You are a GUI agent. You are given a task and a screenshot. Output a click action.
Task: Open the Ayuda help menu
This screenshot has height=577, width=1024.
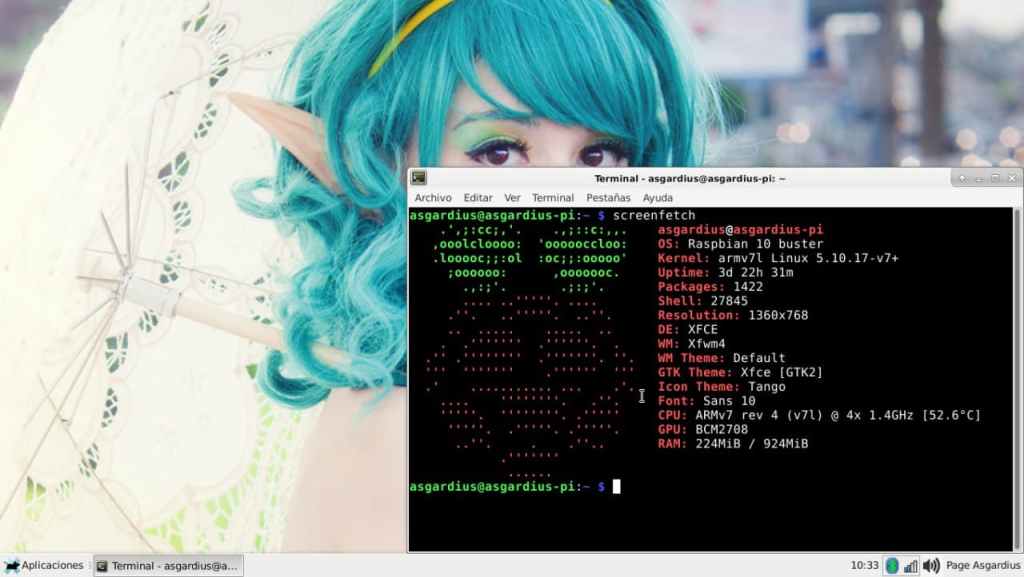point(657,198)
